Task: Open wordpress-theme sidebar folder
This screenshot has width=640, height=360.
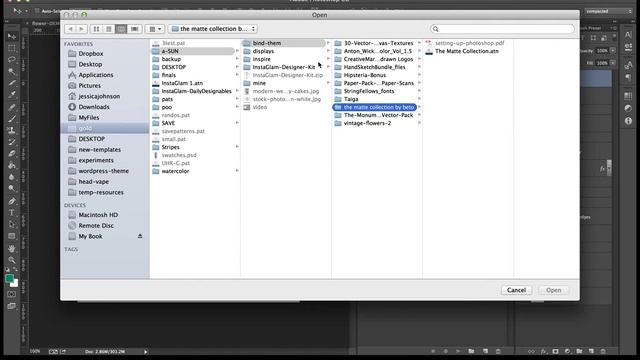Action: coord(105,171)
